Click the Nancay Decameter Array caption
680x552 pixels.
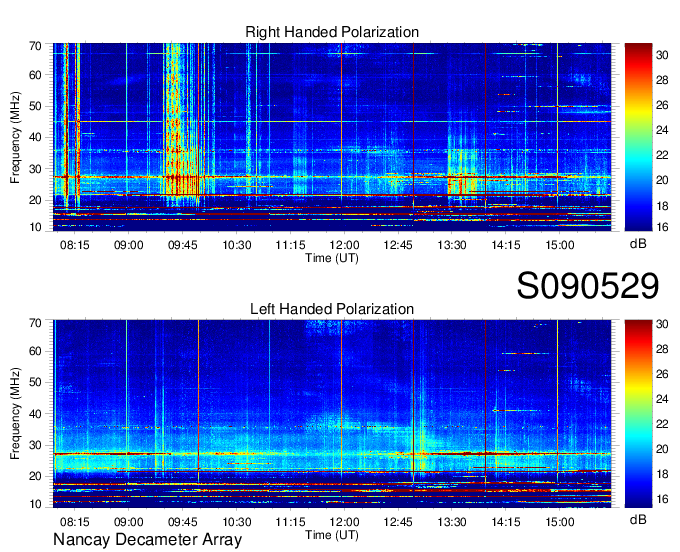(147, 540)
